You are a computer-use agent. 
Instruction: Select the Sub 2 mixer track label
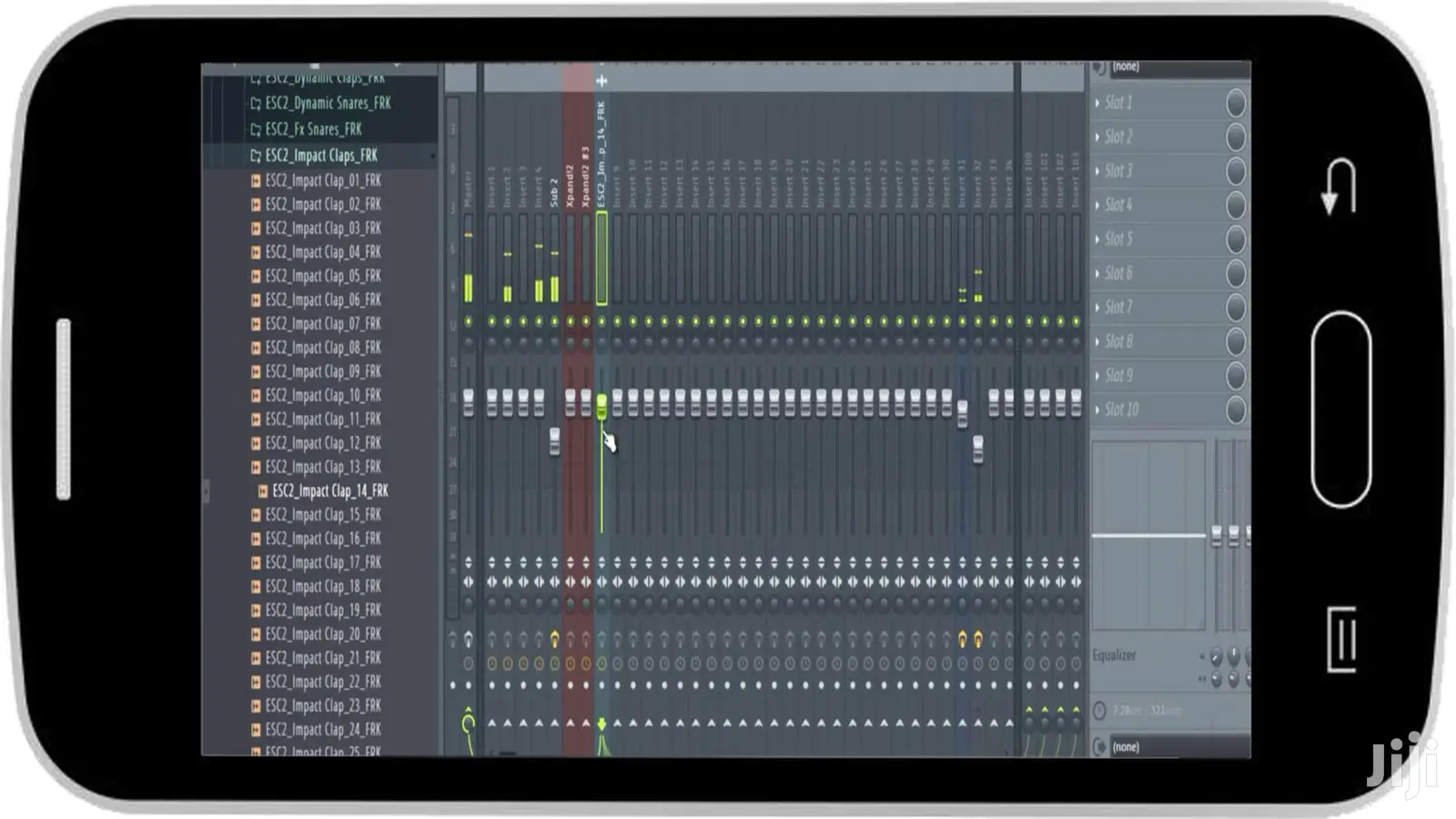(554, 192)
